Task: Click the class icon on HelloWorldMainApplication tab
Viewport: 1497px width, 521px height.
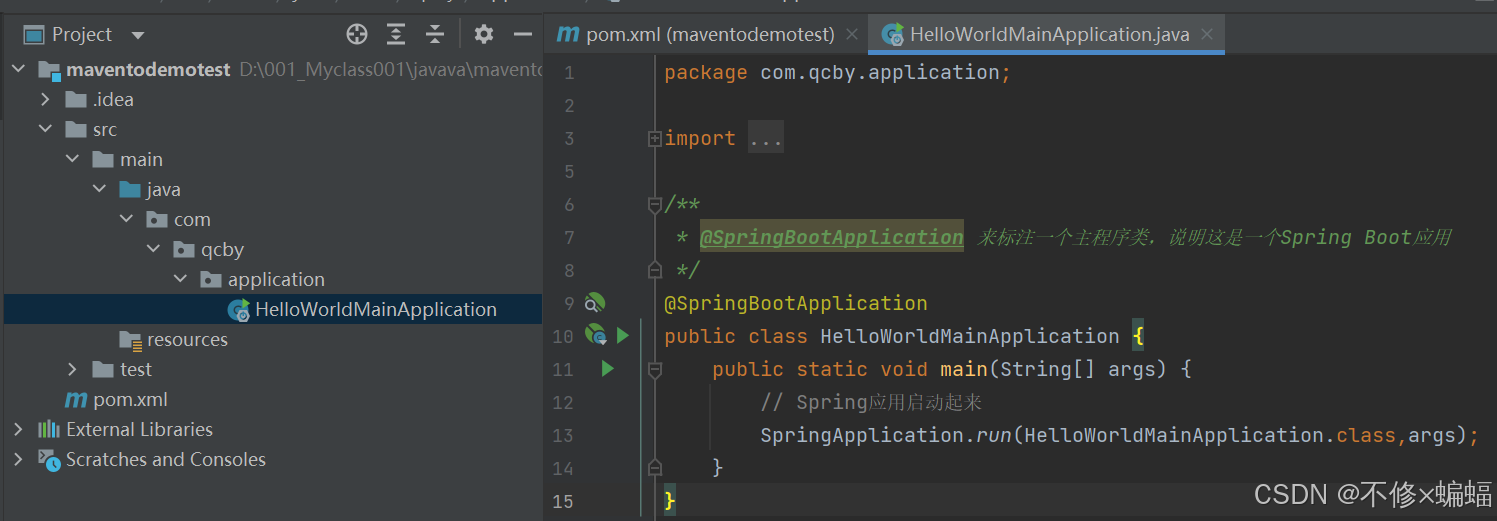Action: [x=892, y=34]
